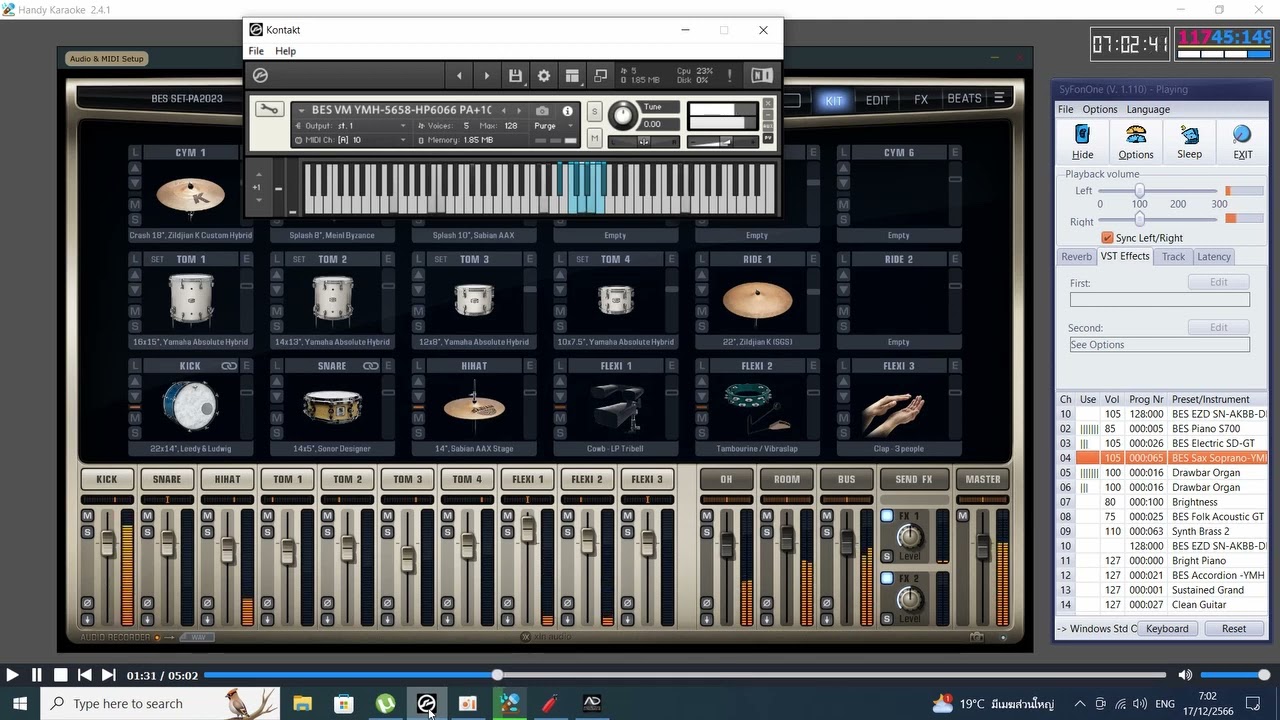The height and width of the screenshot is (720, 1280).
Task: Open the MIDI Ch dropdown
Action: point(403,140)
